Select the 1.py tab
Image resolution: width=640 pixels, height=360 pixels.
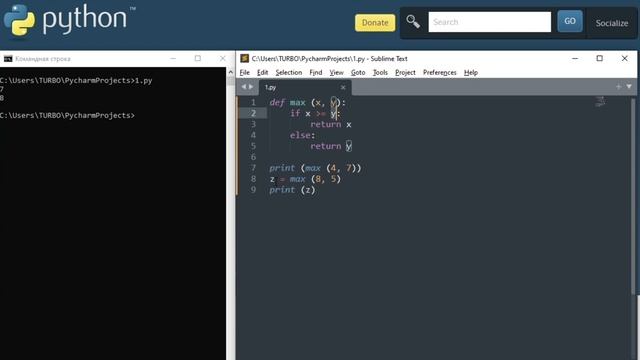[304, 87]
